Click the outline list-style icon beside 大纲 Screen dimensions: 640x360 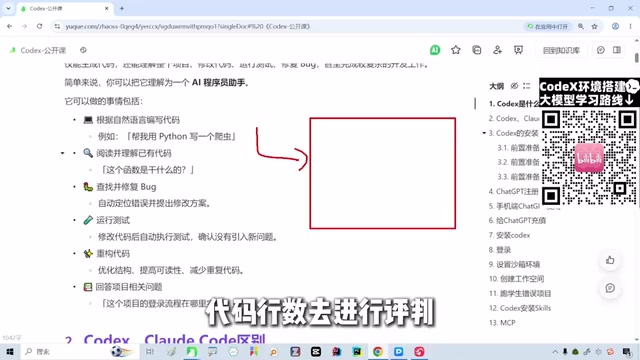(527, 86)
